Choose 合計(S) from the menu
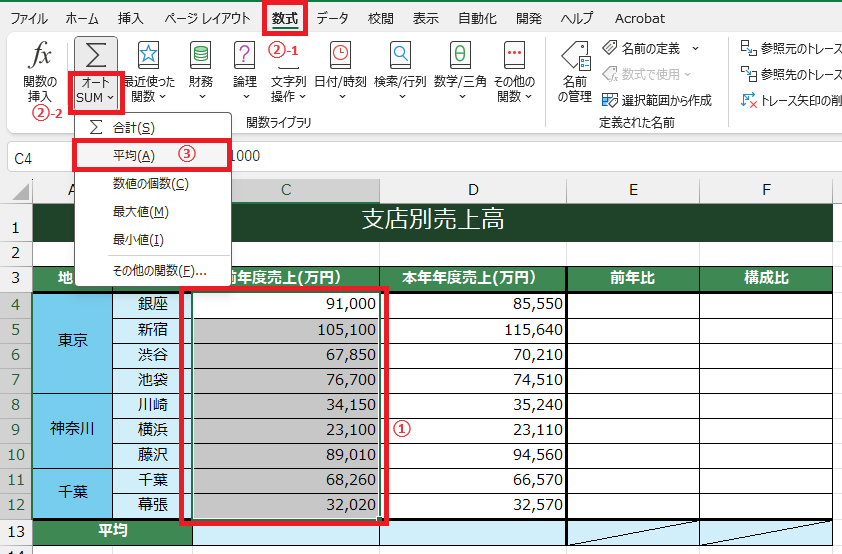The height and width of the screenshot is (554, 842). (x=153, y=127)
